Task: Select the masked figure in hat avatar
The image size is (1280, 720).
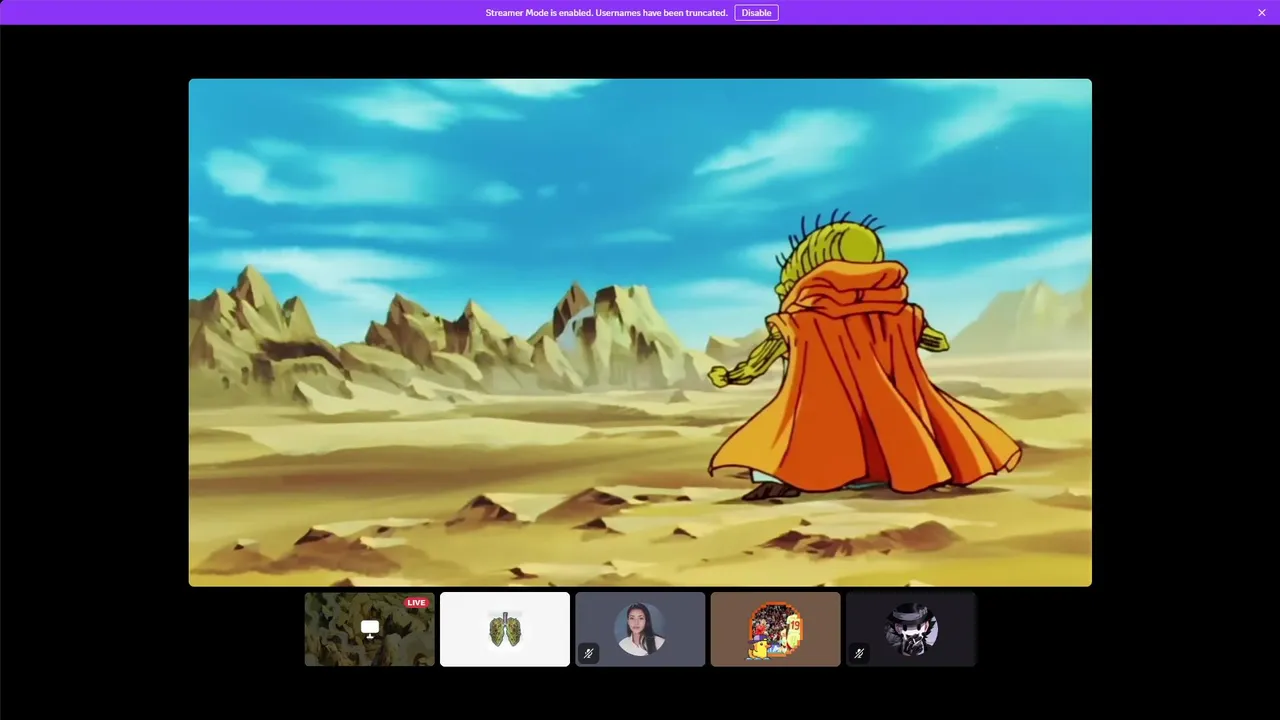Action: pyautogui.click(x=911, y=629)
